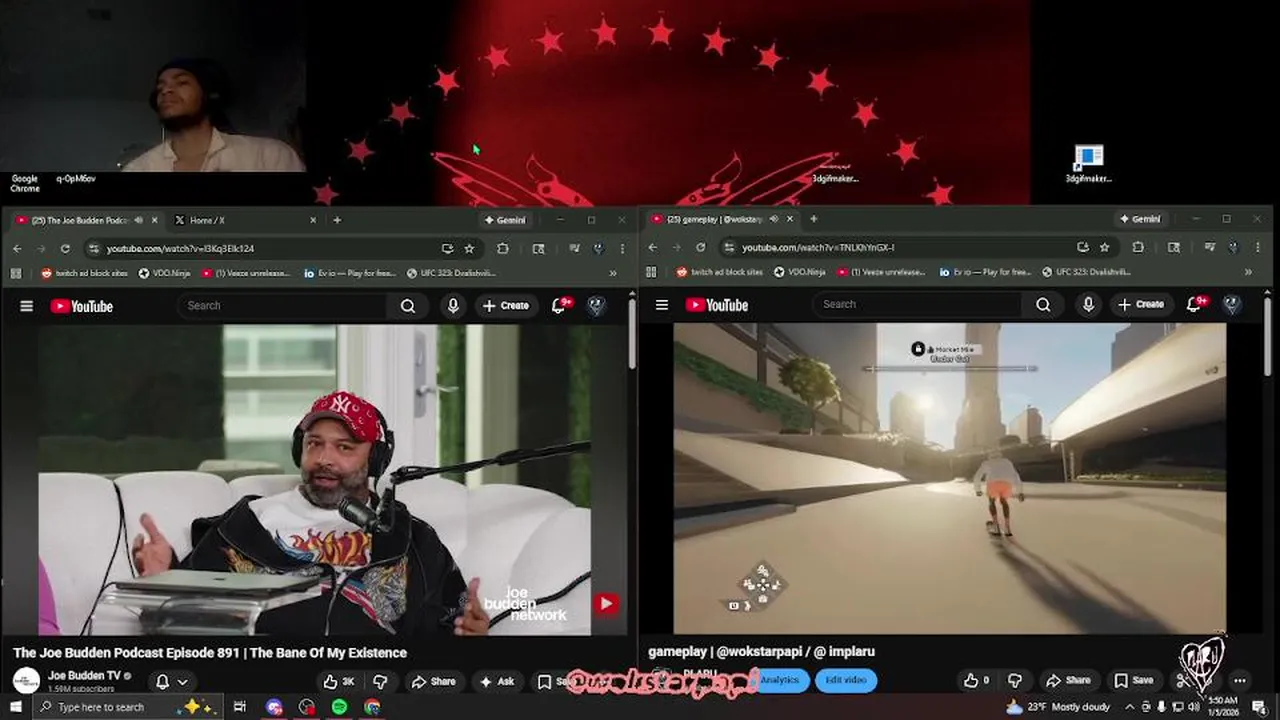Open Extensions puzzle icon in left Chrome
1280x720 pixels.
(x=502, y=248)
